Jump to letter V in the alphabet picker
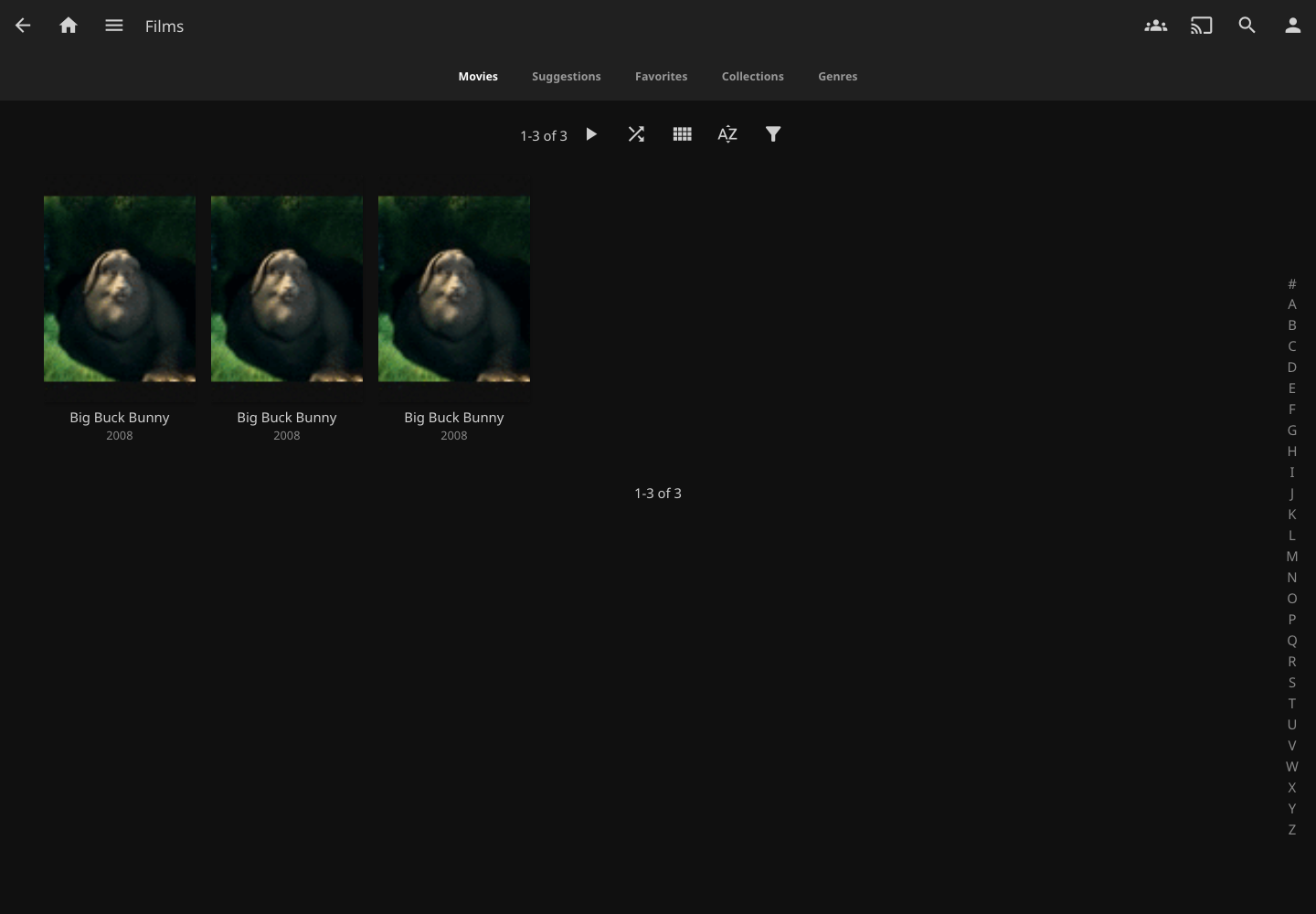This screenshot has height=914, width=1316. (x=1292, y=745)
